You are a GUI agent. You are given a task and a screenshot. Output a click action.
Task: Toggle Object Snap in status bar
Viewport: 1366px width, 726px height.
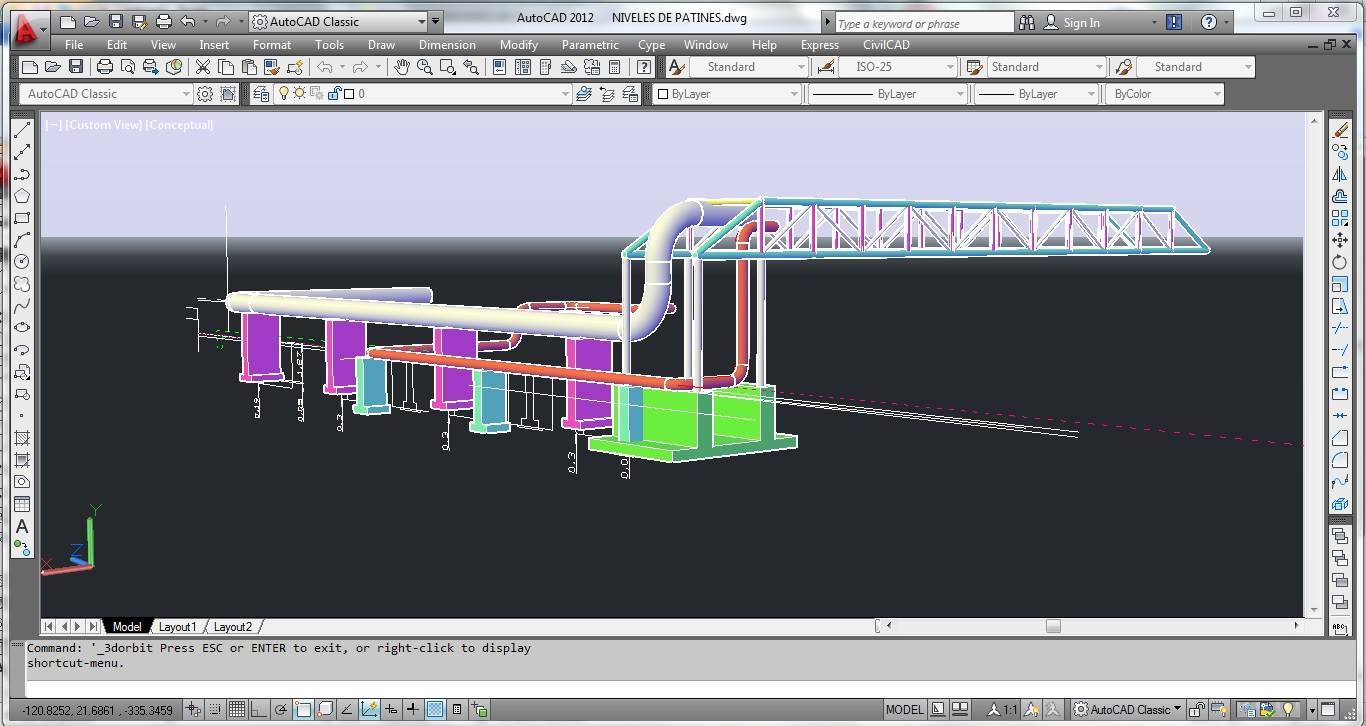303,710
